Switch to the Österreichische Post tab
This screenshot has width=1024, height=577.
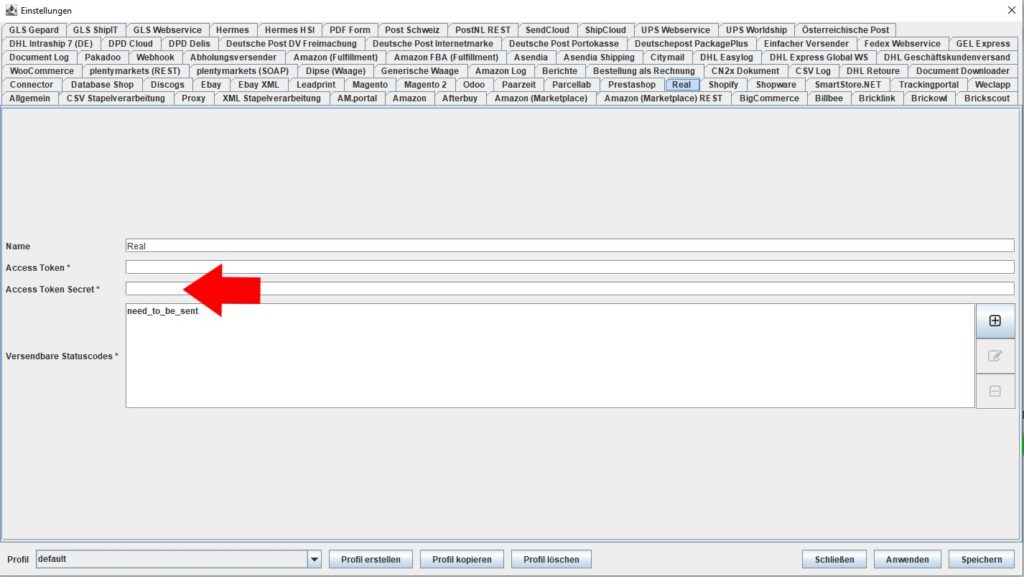845,29
